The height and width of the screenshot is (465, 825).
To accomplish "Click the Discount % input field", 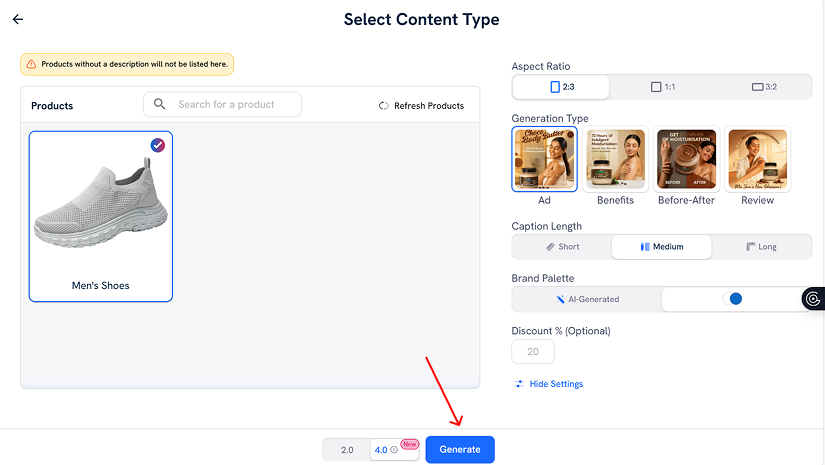I will [533, 352].
